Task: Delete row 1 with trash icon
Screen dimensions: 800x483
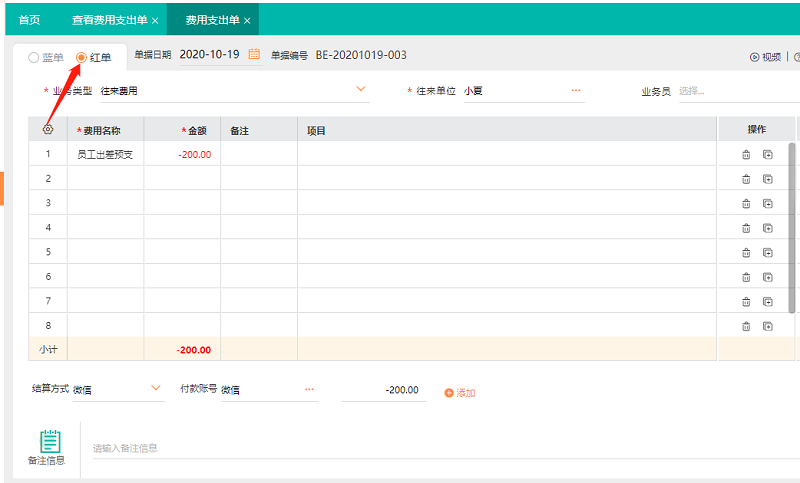Action: (x=746, y=155)
